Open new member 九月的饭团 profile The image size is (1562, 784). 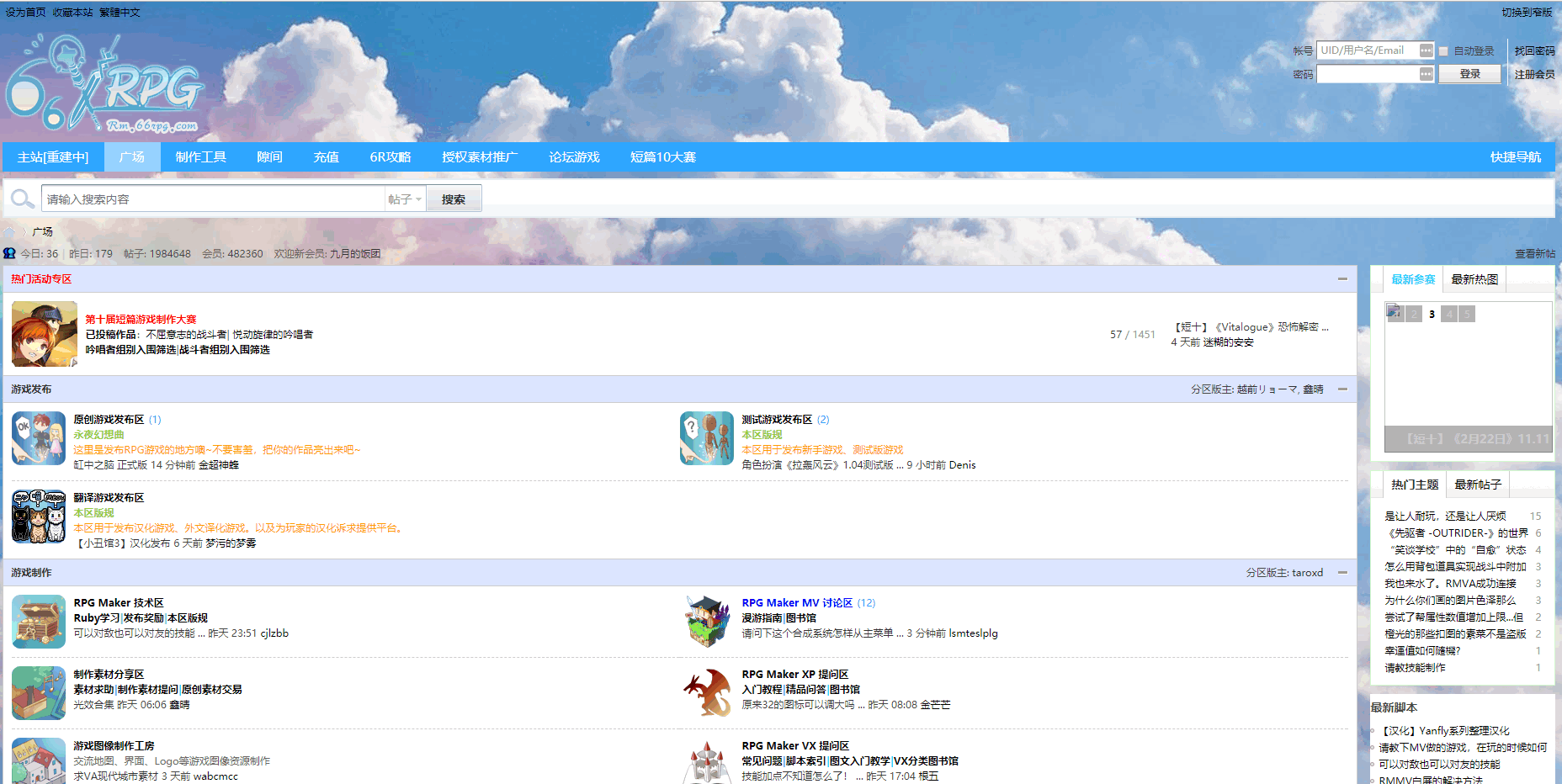(355, 254)
